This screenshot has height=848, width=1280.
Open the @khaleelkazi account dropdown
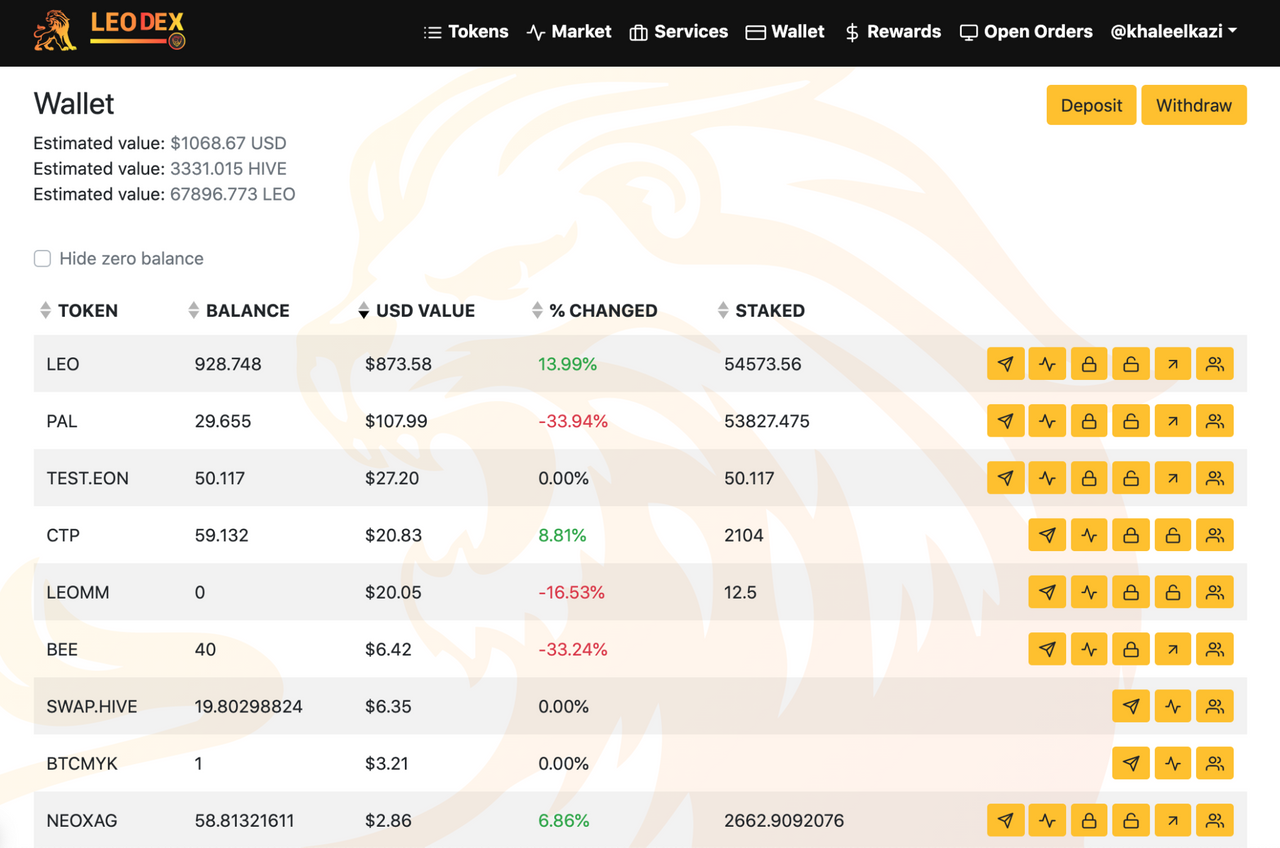click(1173, 31)
